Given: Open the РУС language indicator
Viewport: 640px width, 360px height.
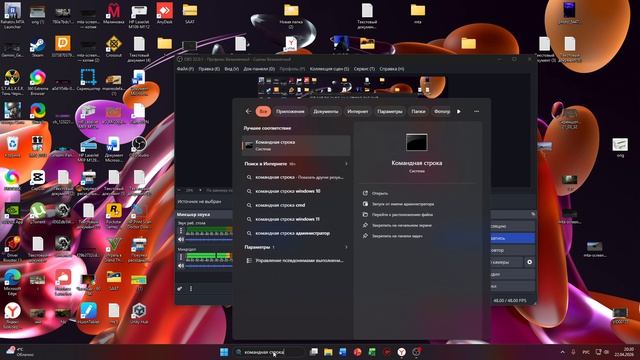Looking at the screenshot, I should [586, 352].
